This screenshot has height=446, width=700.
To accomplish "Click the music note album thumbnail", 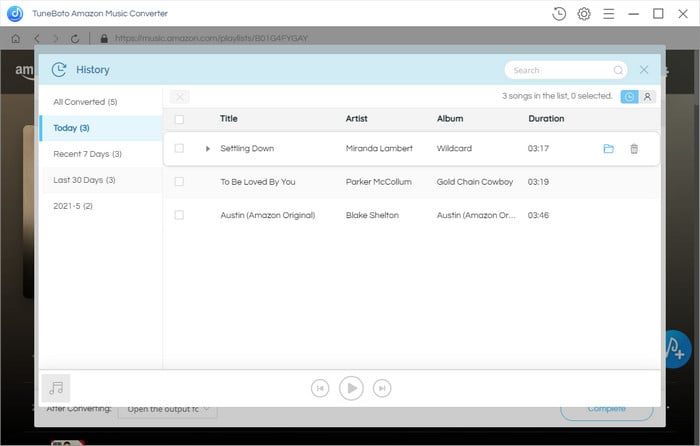I will [56, 388].
